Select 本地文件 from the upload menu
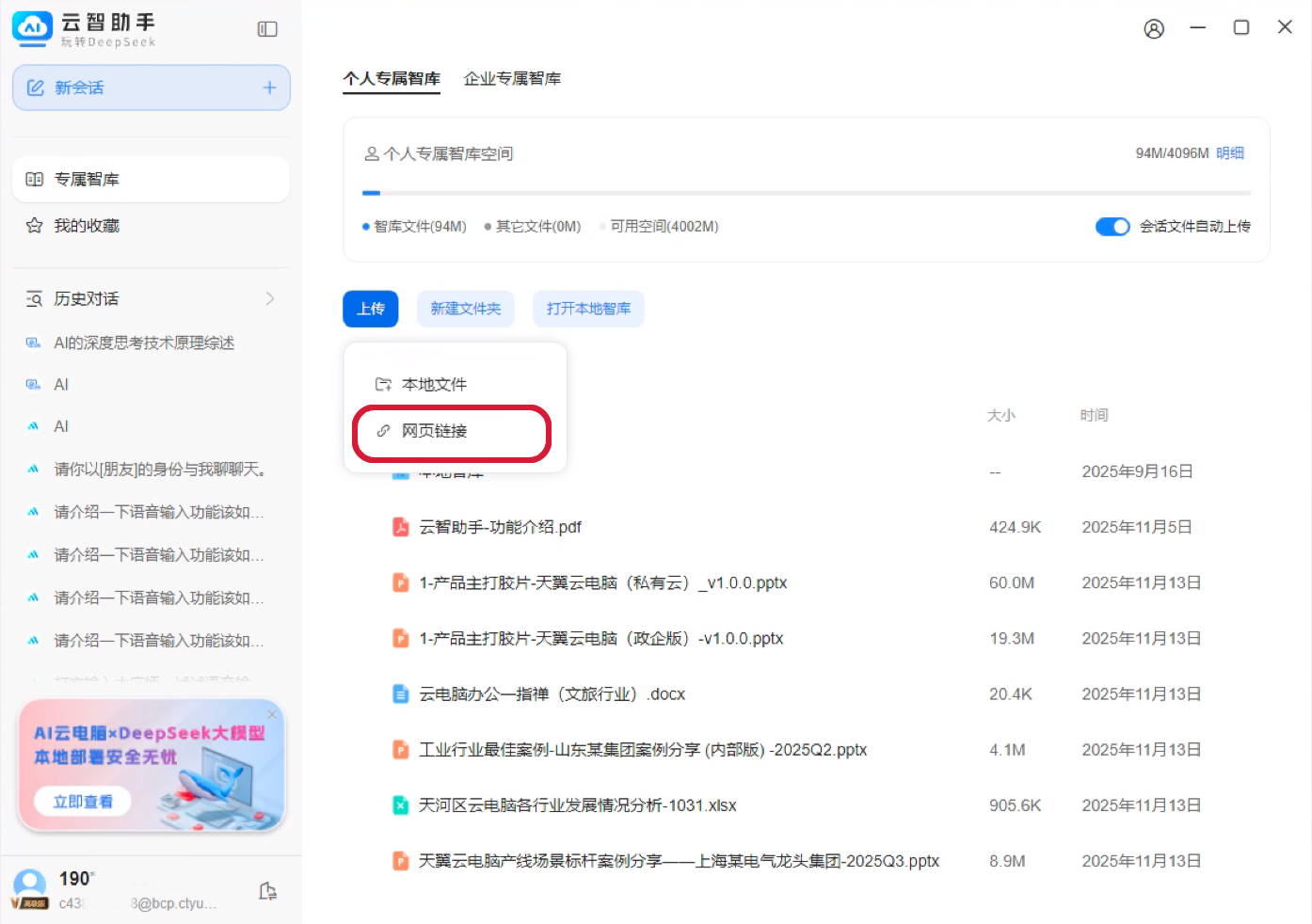1312x924 pixels. tap(434, 385)
